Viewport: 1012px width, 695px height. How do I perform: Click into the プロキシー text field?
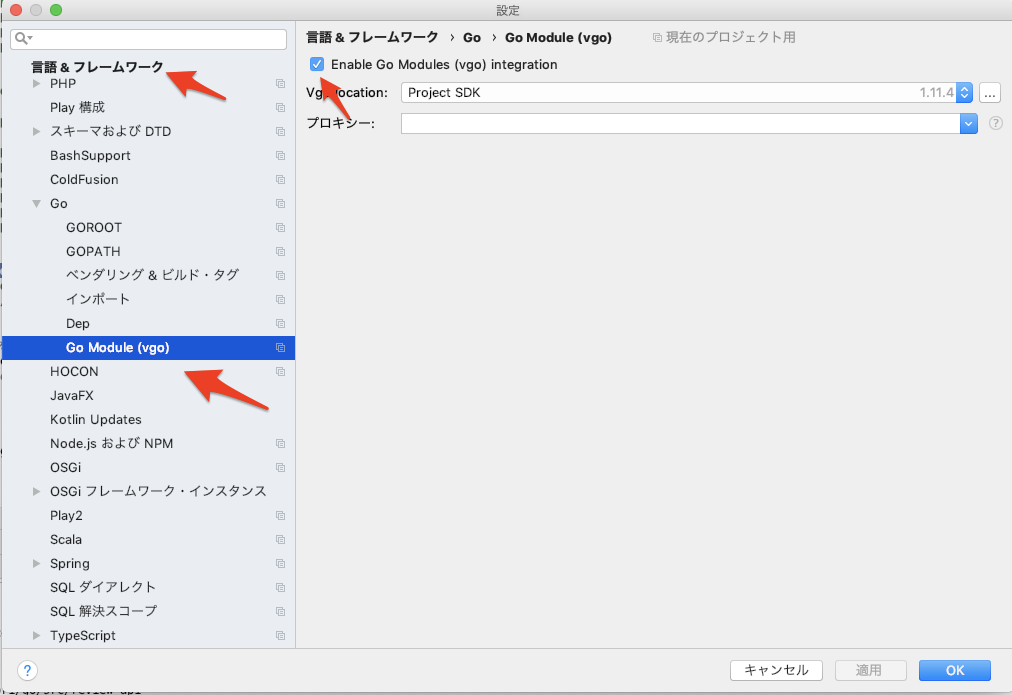point(681,123)
